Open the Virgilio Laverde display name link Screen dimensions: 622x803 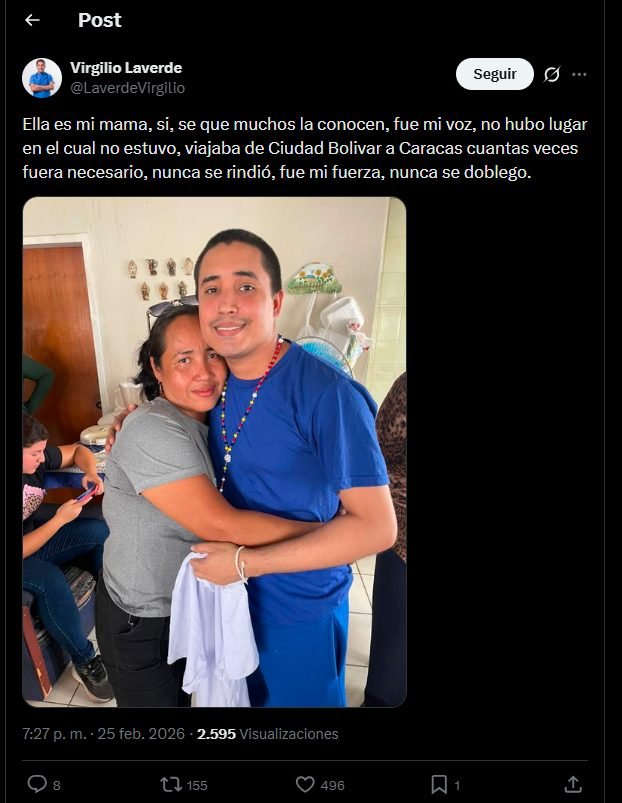coord(126,68)
